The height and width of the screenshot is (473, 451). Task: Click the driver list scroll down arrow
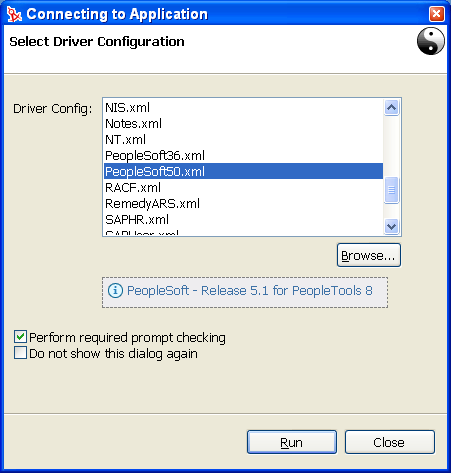[x=392, y=226]
